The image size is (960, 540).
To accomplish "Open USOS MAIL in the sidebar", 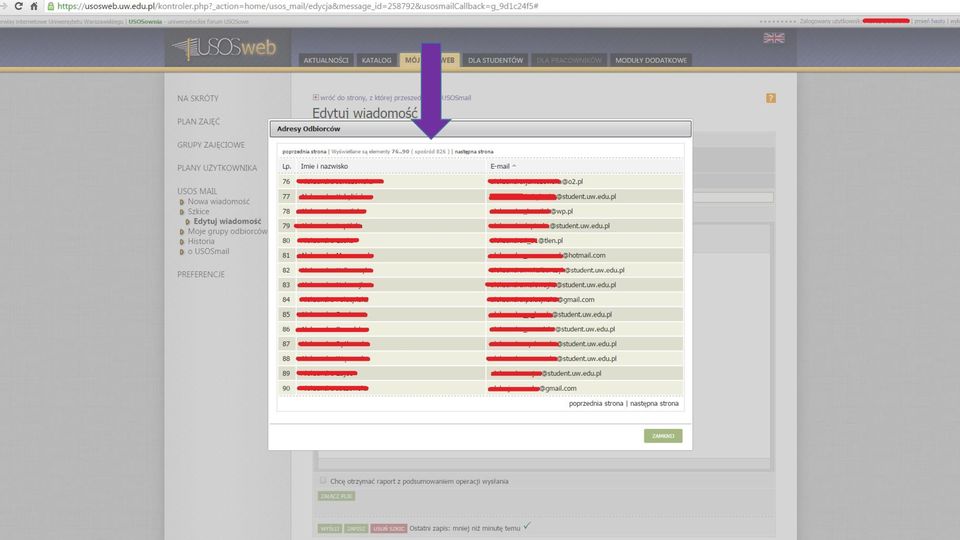I will (197, 191).
